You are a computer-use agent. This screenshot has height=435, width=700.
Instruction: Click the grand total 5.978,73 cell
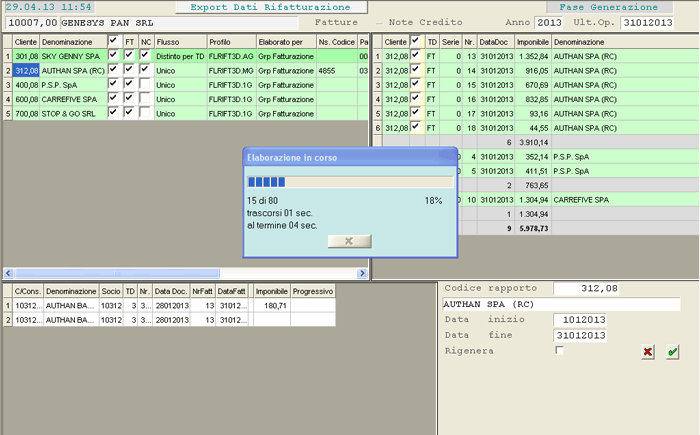pyautogui.click(x=533, y=228)
